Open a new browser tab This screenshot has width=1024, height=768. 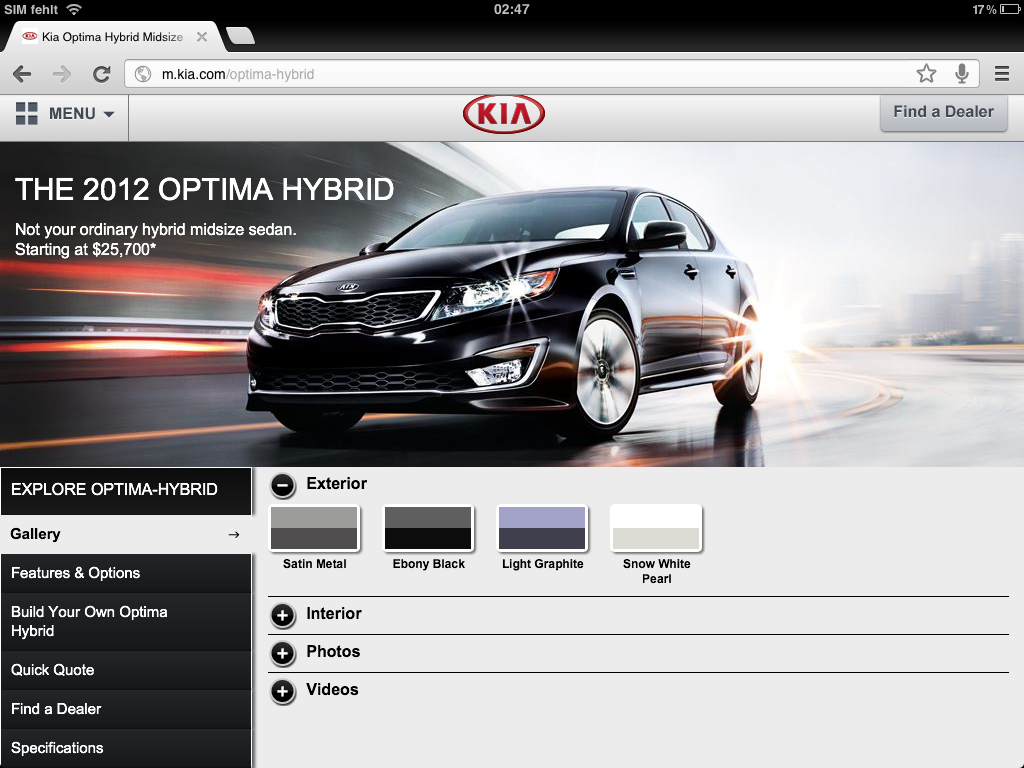pyautogui.click(x=241, y=37)
